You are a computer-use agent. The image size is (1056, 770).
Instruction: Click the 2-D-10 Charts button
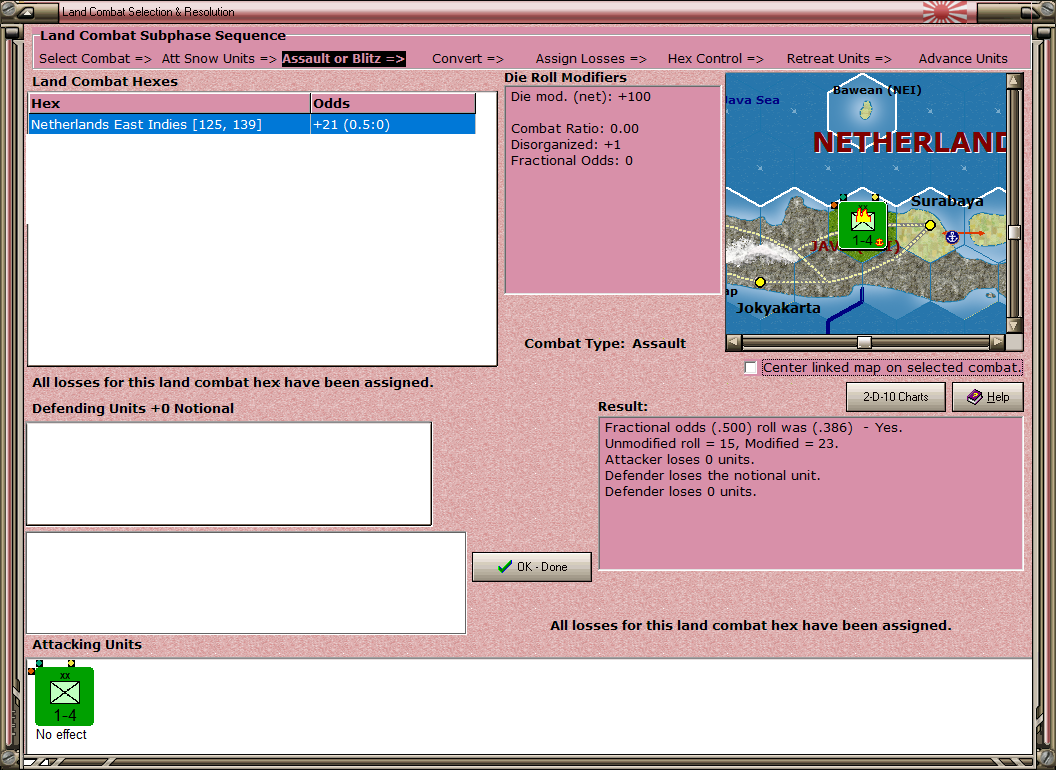click(896, 397)
